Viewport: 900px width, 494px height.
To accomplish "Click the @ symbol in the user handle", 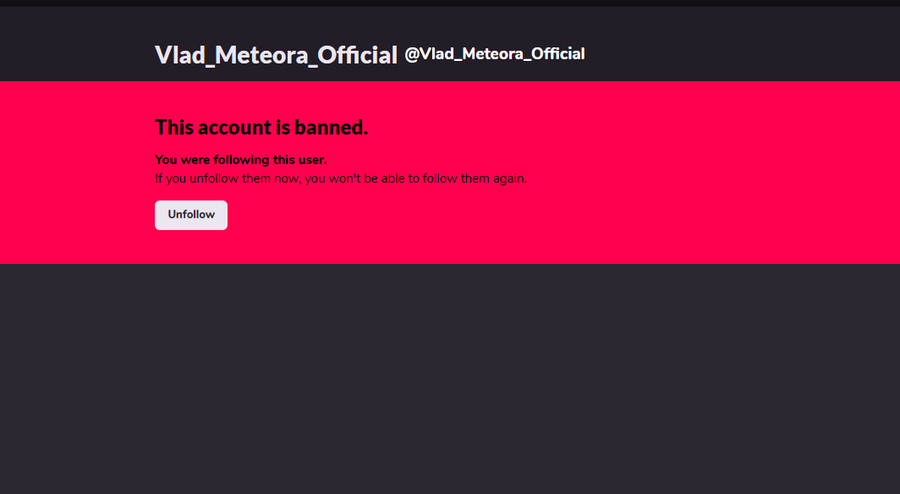I will coord(412,54).
